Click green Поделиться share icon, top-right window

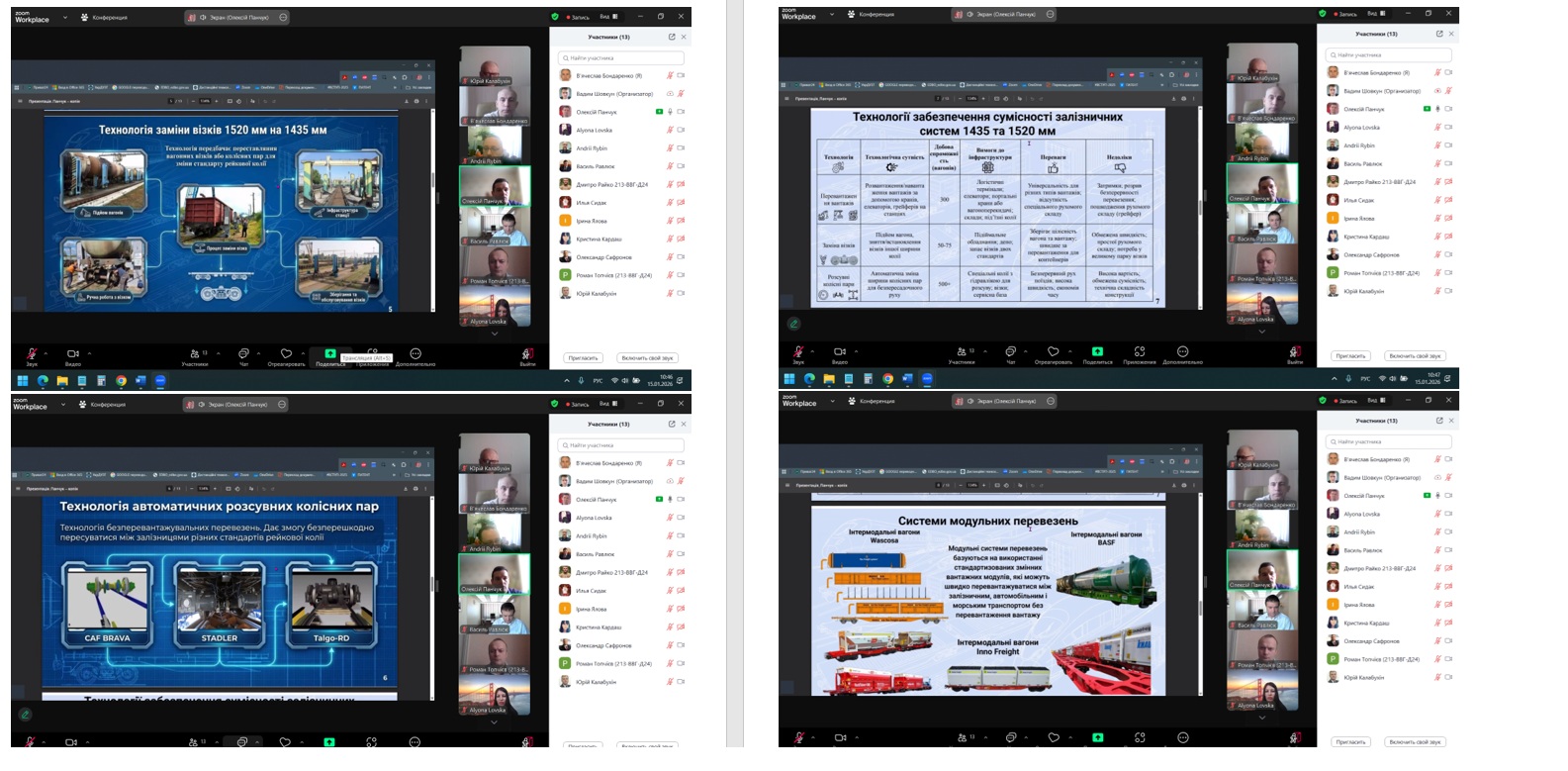point(1097,351)
